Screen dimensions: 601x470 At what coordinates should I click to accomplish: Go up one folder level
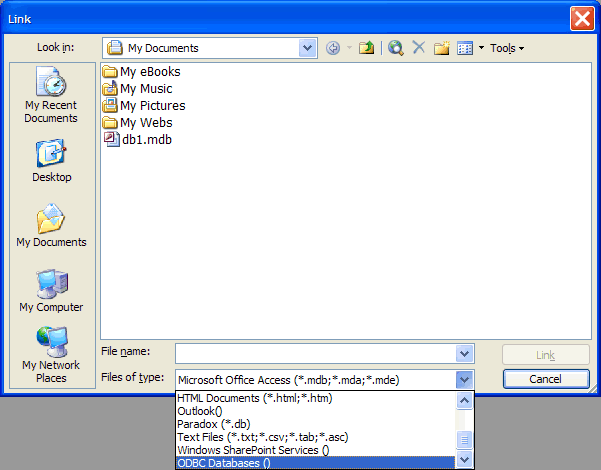(366, 48)
